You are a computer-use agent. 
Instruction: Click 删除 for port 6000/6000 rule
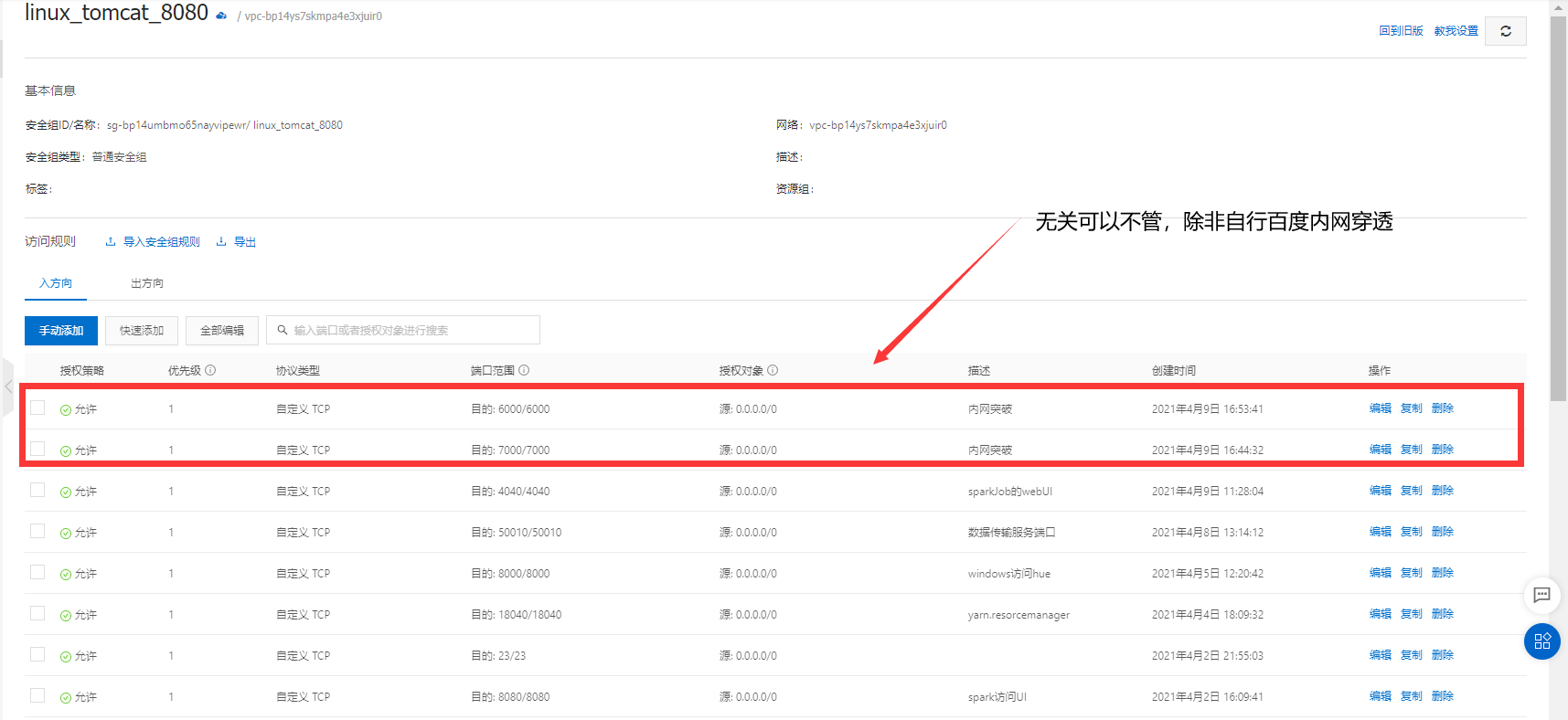coord(1443,408)
